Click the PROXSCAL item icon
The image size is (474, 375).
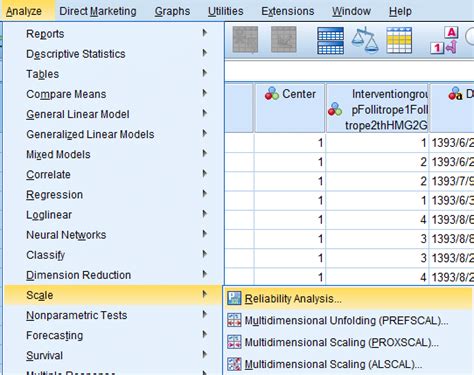tap(234, 342)
